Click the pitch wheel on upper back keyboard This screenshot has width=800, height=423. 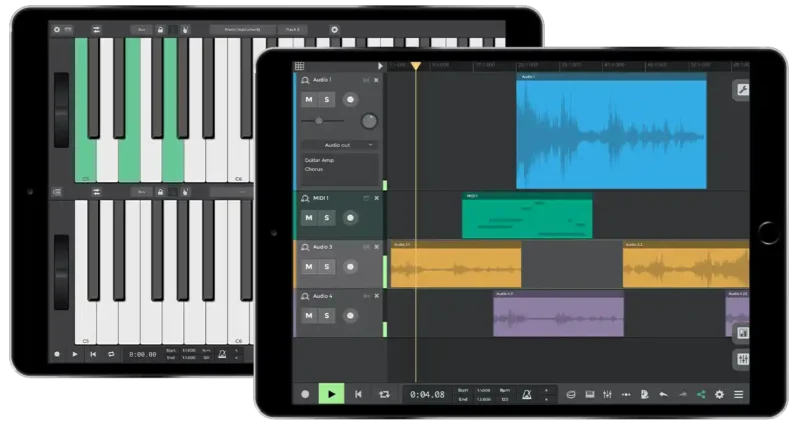pos(61,110)
